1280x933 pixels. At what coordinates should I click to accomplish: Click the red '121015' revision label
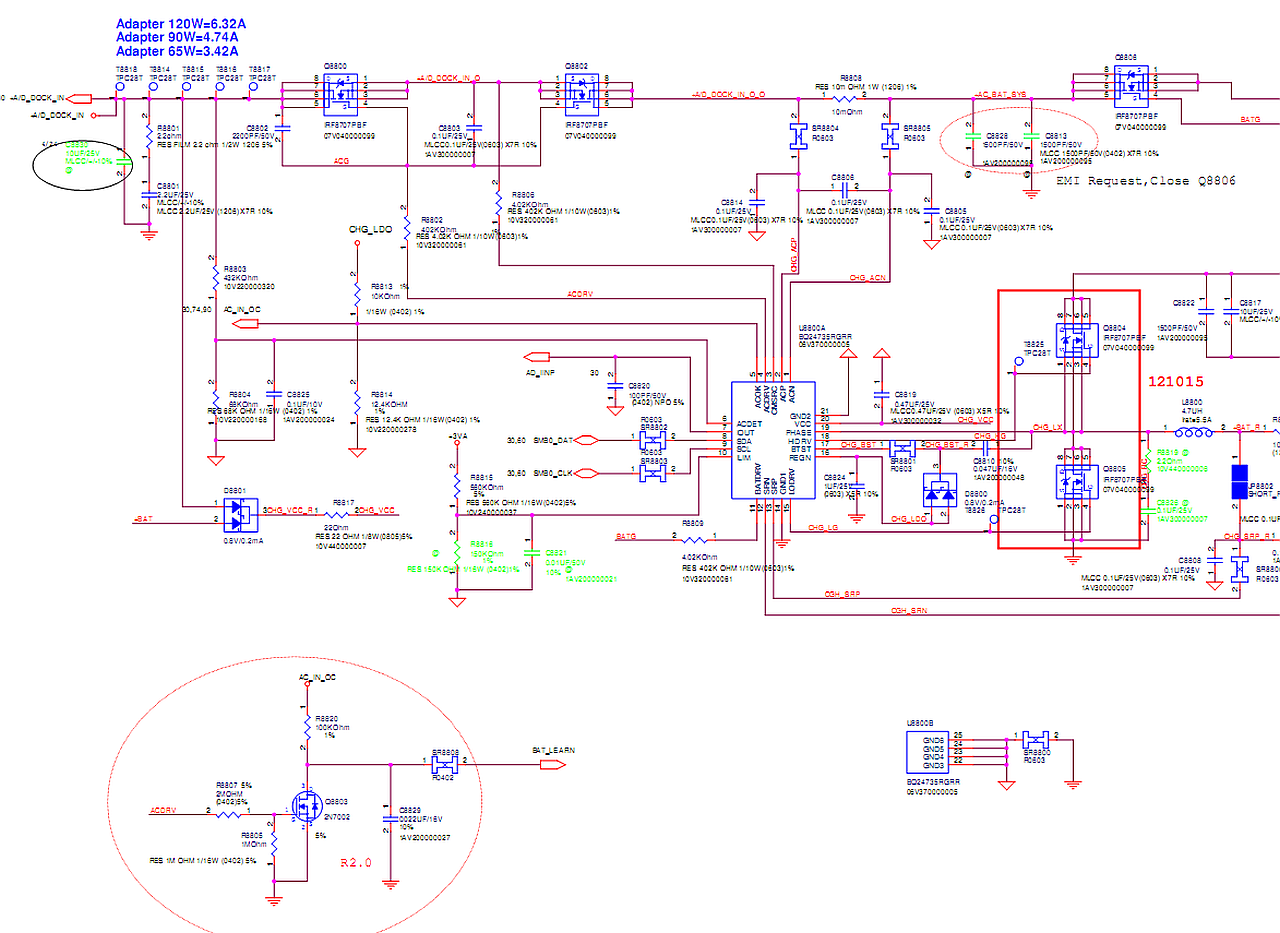[x=1175, y=381]
